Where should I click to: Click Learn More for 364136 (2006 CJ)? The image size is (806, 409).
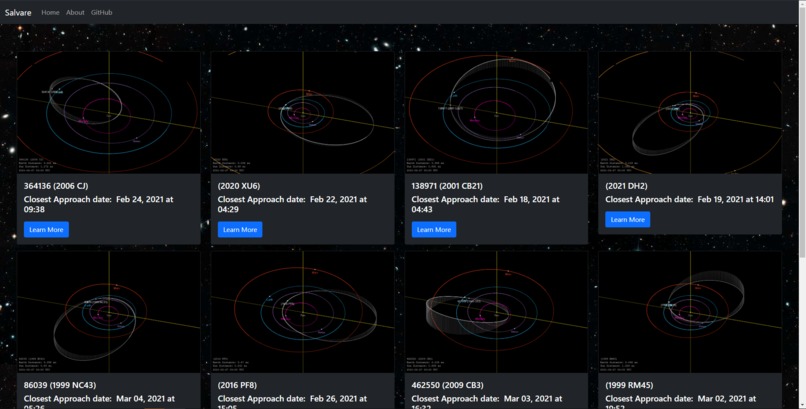point(46,230)
